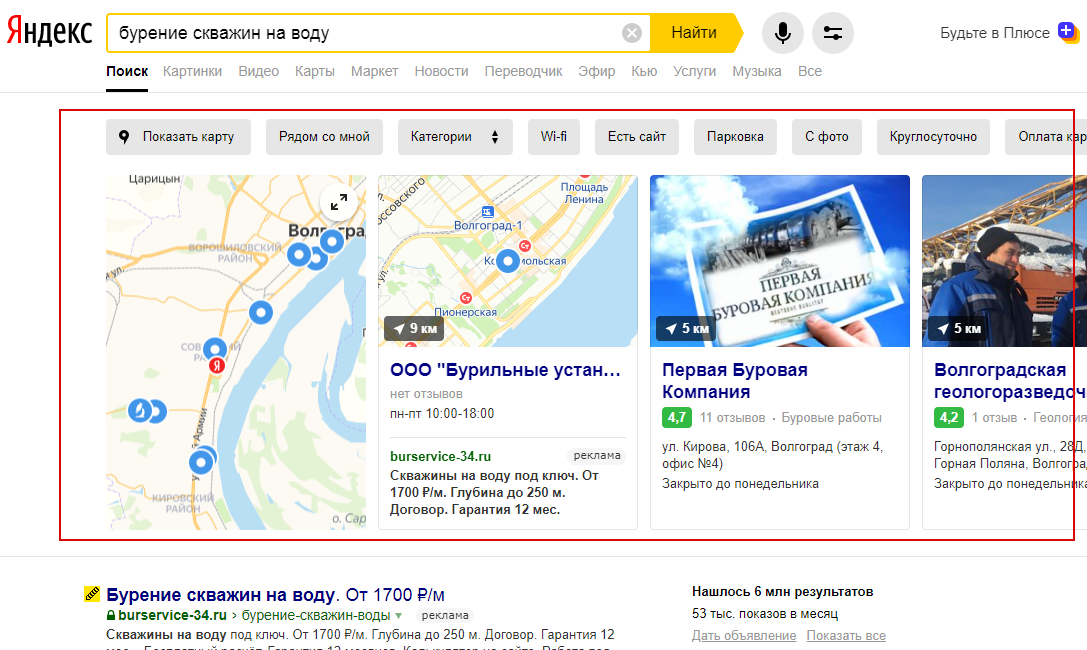Toggle the Wi-fi filter

[x=554, y=137]
